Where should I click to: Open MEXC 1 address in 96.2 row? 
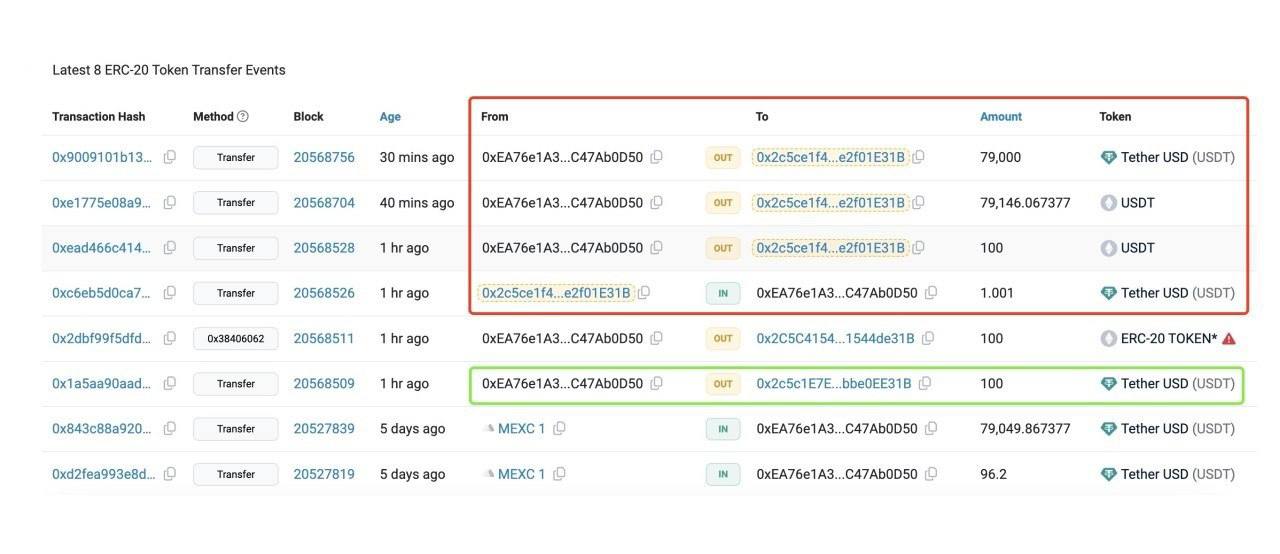521,474
